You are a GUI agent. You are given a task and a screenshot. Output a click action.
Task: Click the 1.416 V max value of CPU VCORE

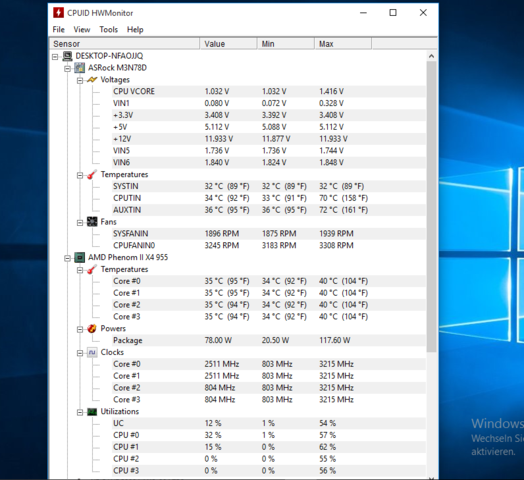point(331,92)
